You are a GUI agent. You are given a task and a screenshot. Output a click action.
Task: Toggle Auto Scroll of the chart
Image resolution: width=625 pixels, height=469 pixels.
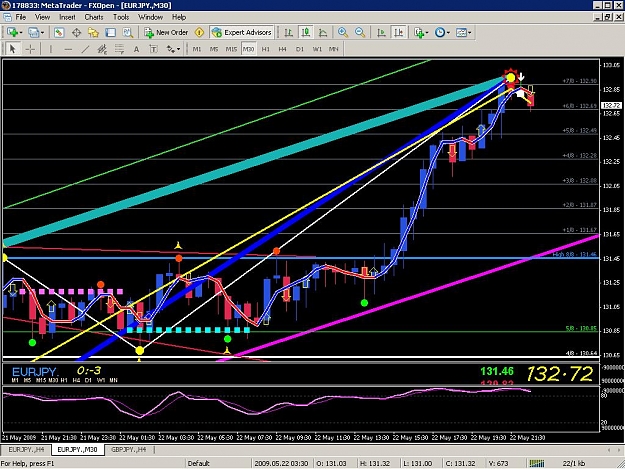(x=381, y=33)
